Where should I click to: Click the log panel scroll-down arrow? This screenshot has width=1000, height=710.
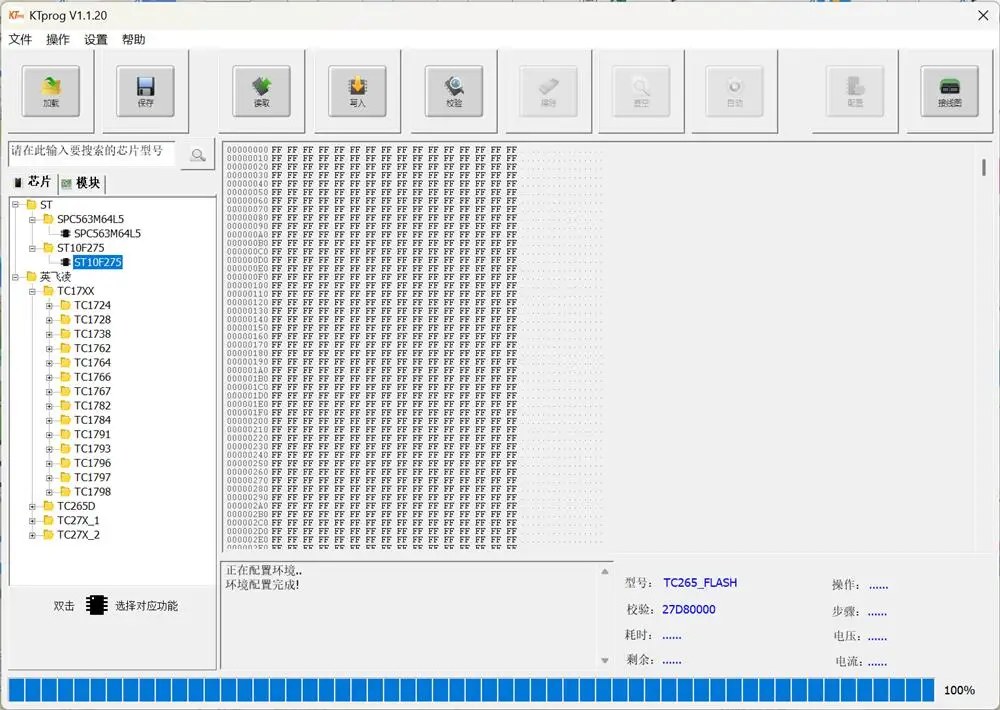605,661
